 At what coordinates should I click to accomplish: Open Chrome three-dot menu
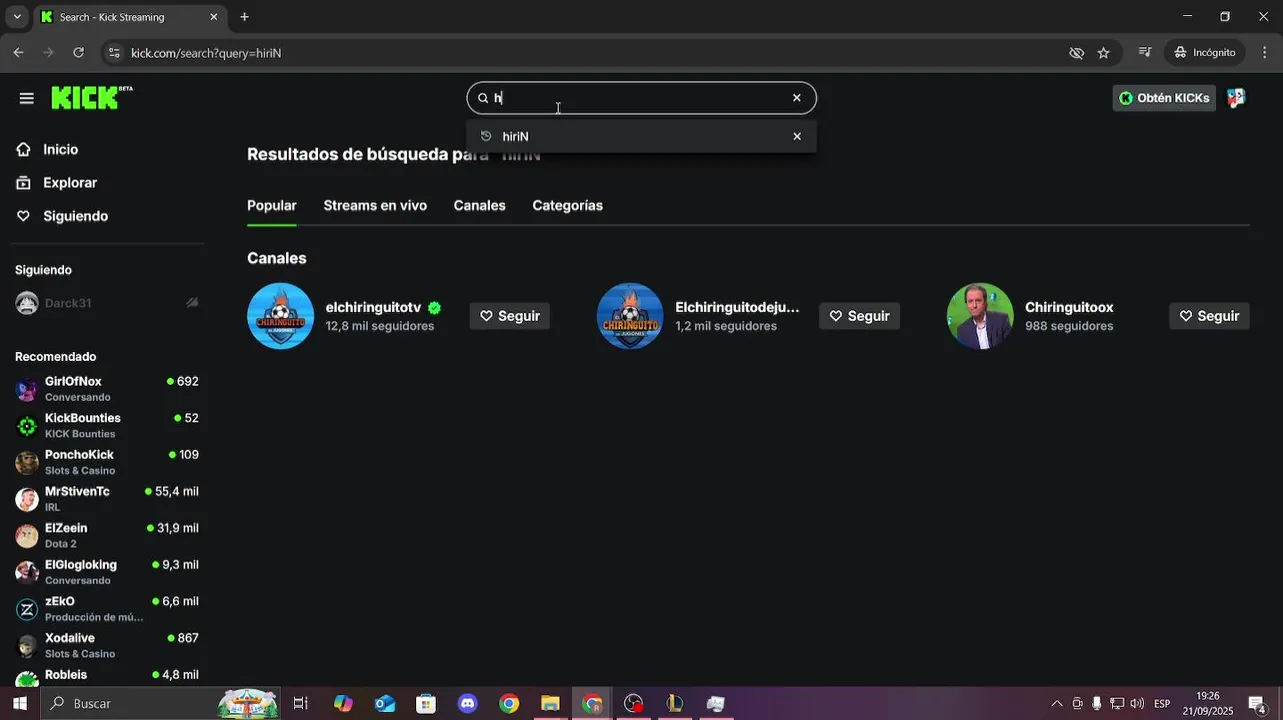pyautogui.click(x=1265, y=53)
